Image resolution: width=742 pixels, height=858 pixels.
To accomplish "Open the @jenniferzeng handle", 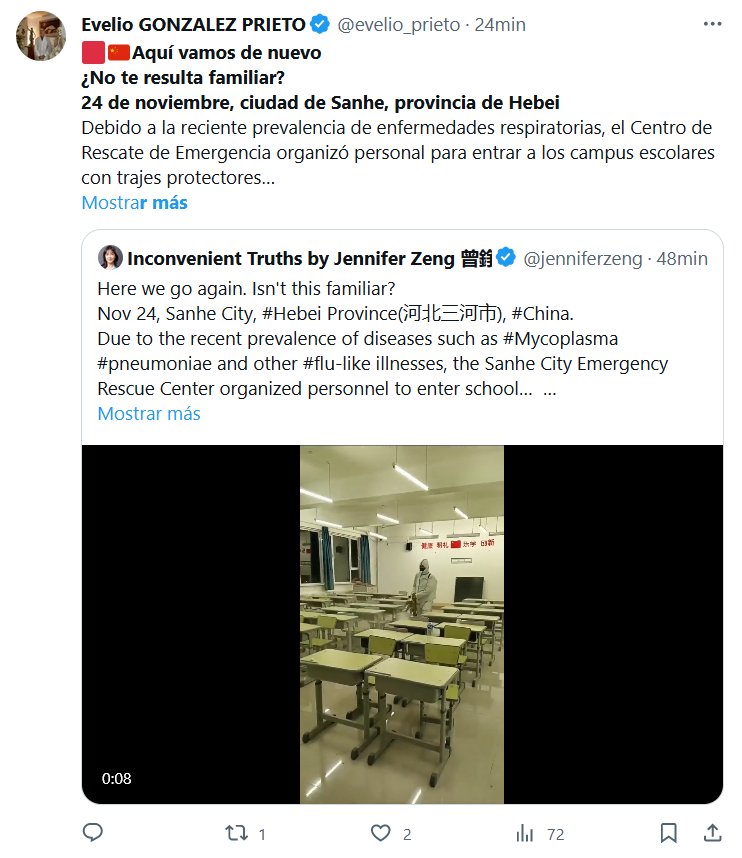I will pyautogui.click(x=583, y=258).
